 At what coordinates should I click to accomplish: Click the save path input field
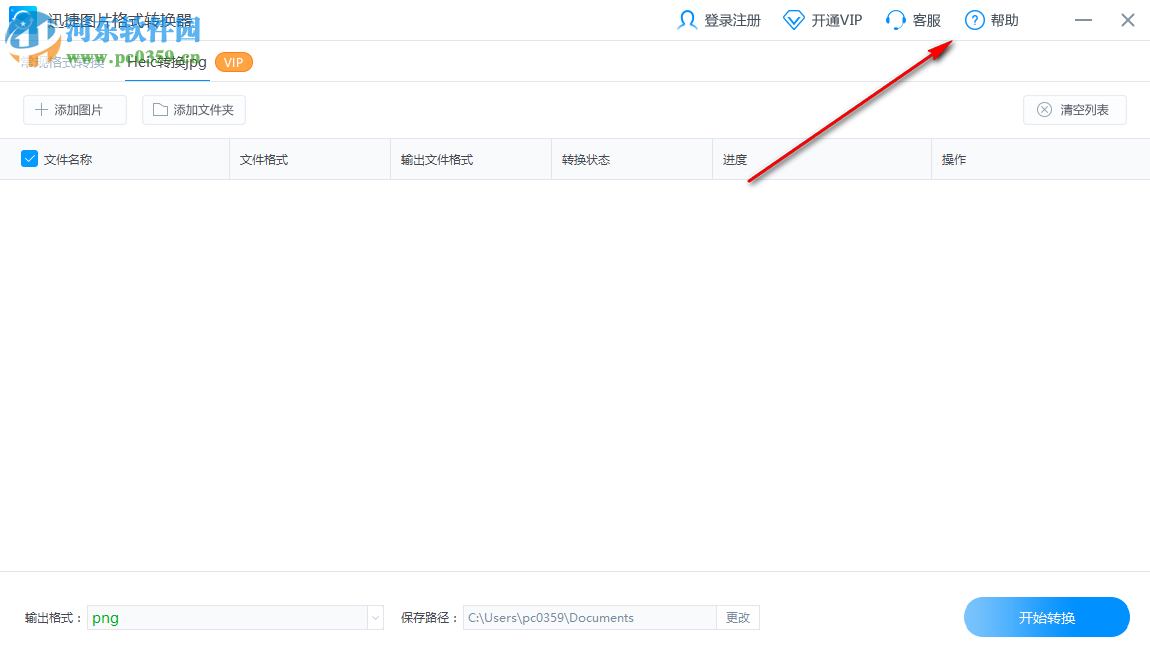coord(588,617)
